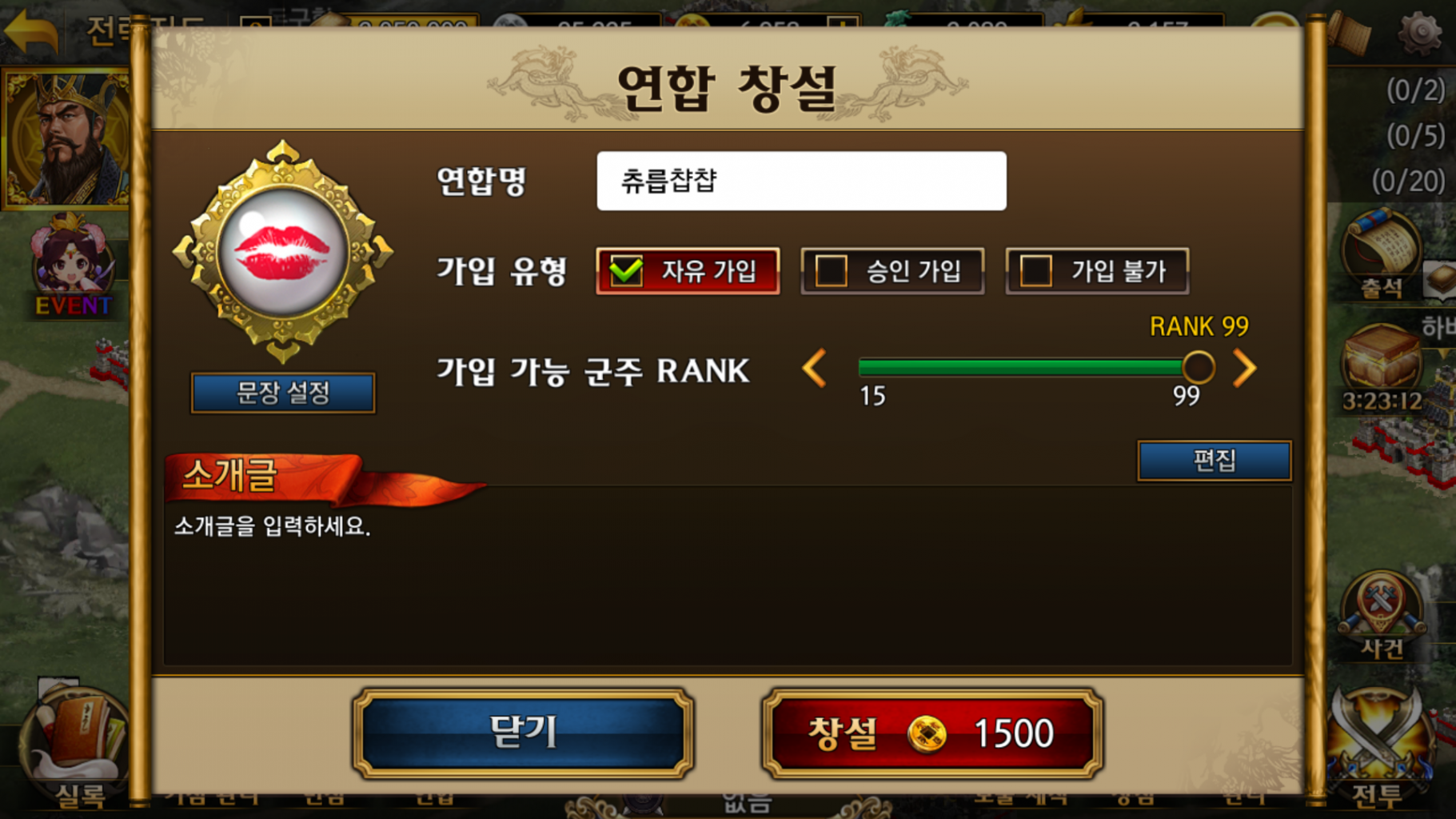Click the 편집 edit button

pos(1215,461)
